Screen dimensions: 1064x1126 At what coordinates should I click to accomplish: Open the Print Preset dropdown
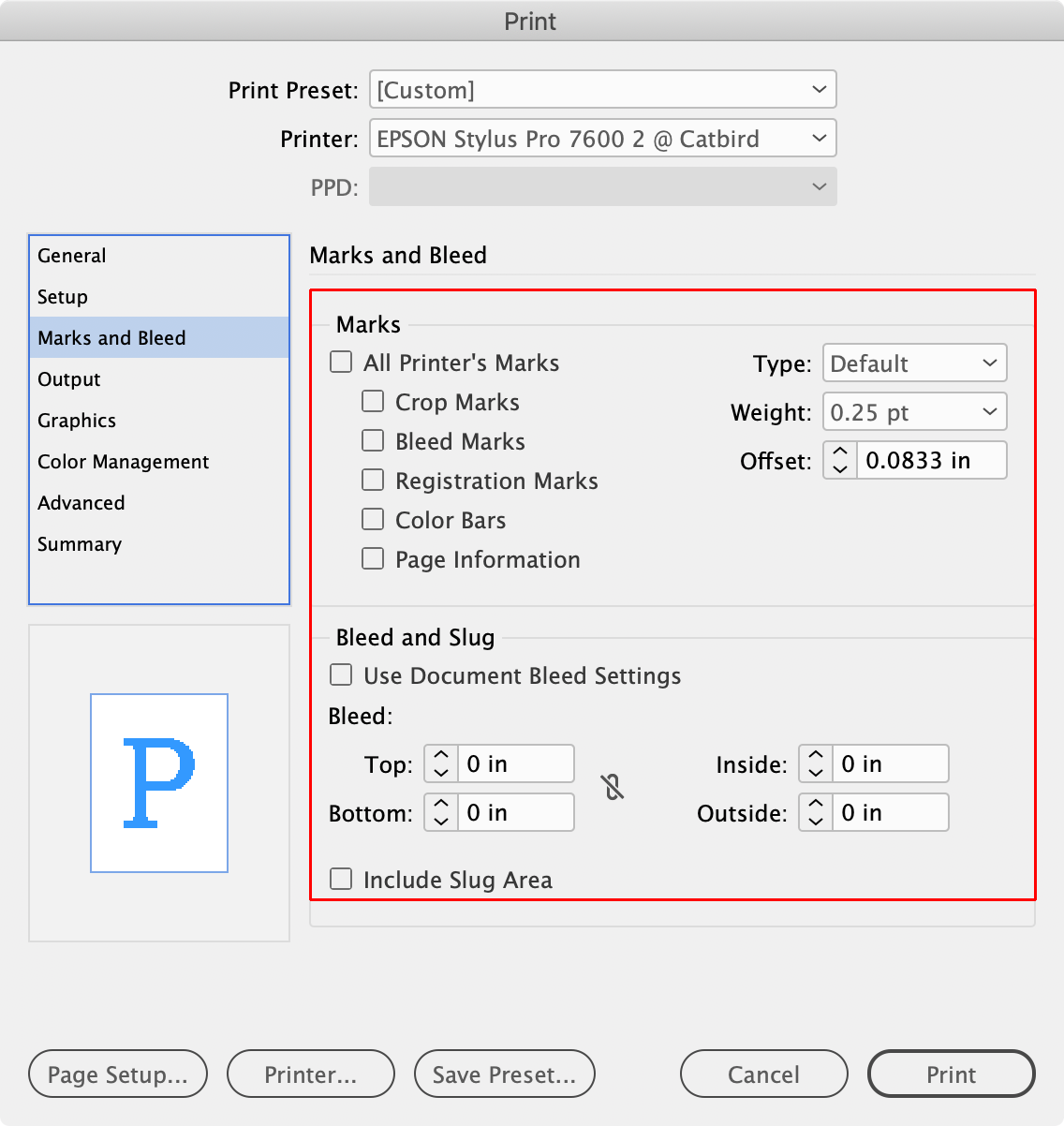(602, 89)
